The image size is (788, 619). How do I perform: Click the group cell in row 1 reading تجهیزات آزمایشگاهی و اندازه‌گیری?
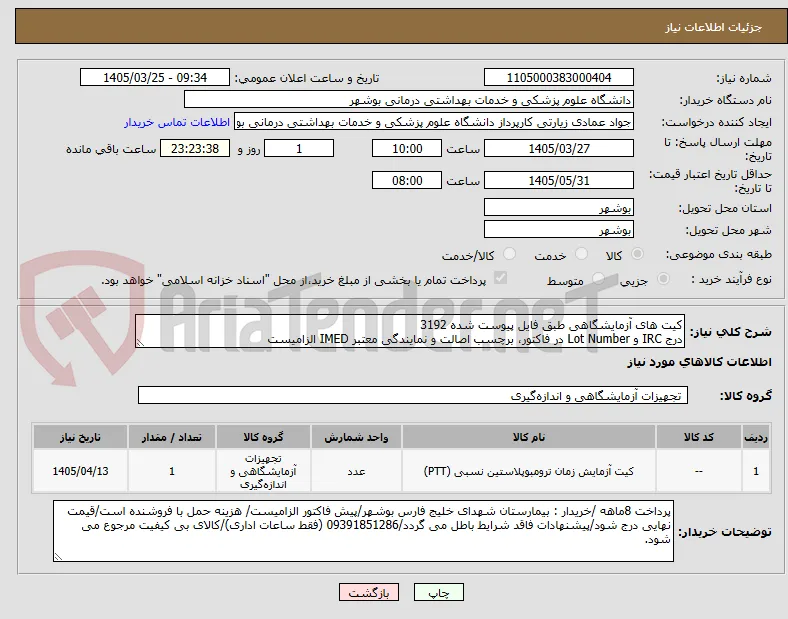point(263,471)
